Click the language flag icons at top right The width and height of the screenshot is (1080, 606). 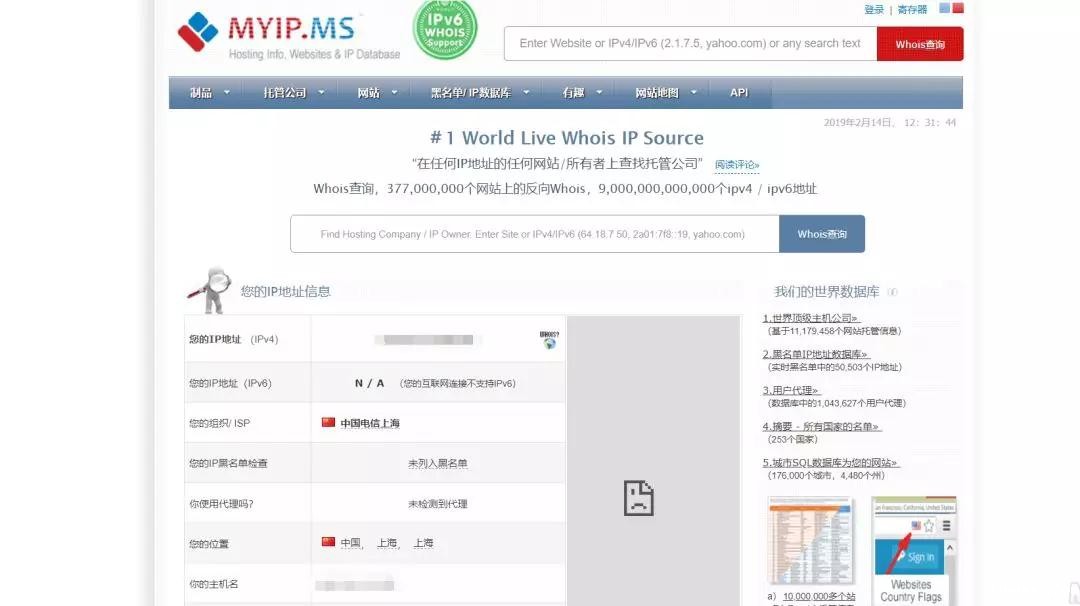click(951, 9)
